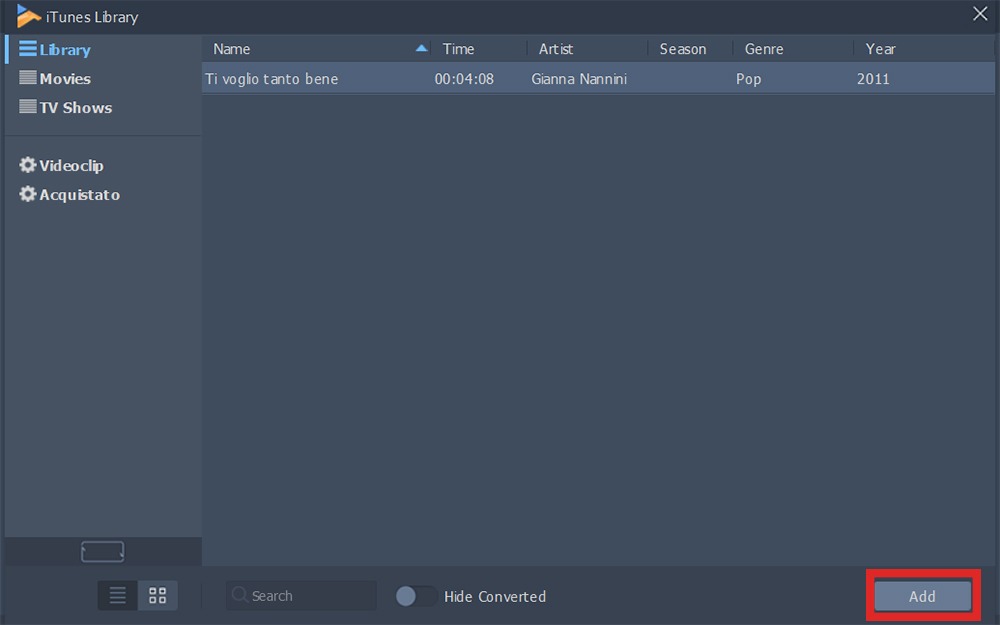Click the artist Gianna Nannini cell
This screenshot has height=625, width=1000.
pyautogui.click(x=579, y=79)
